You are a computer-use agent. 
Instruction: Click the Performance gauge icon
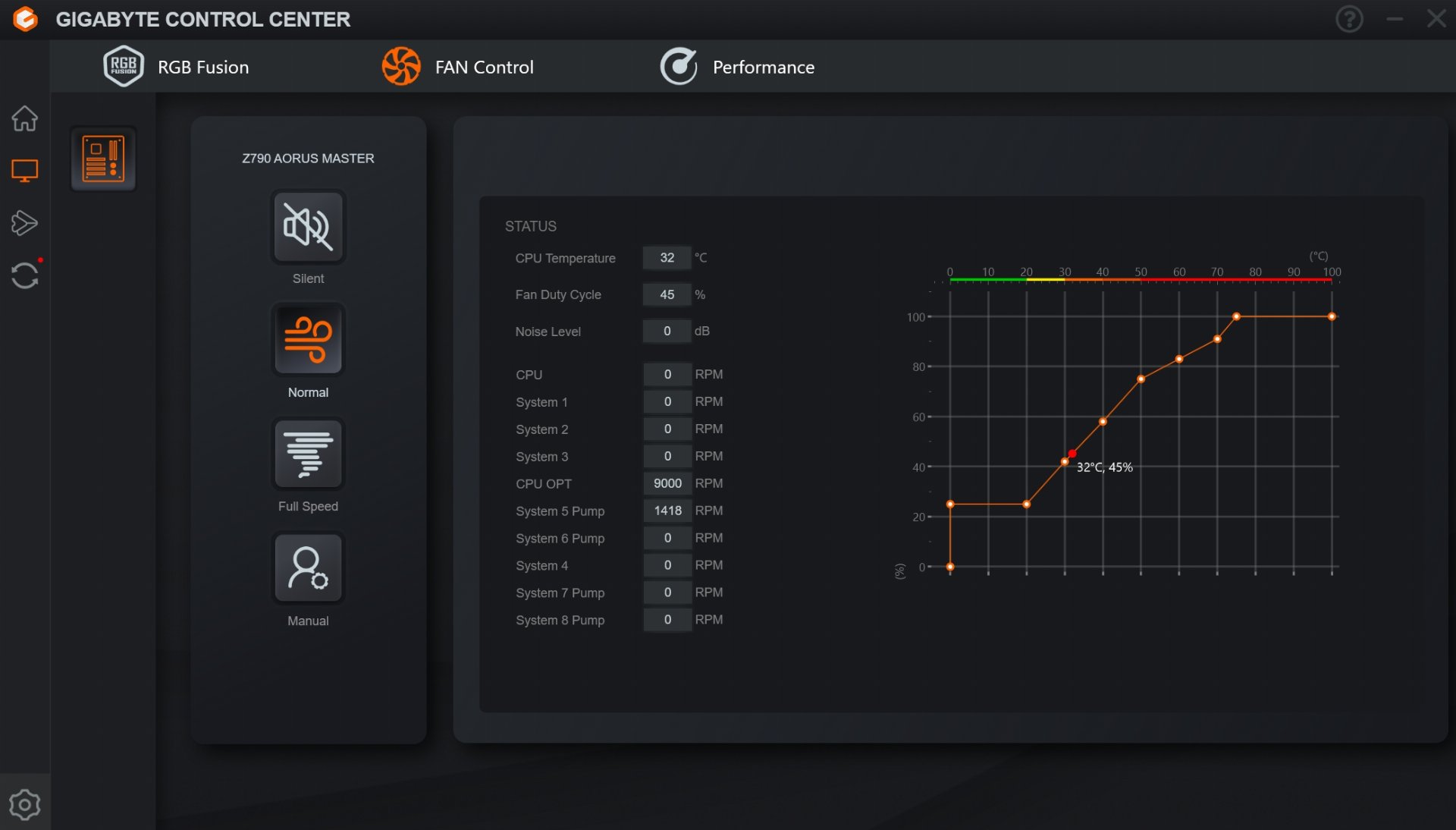[x=679, y=67]
